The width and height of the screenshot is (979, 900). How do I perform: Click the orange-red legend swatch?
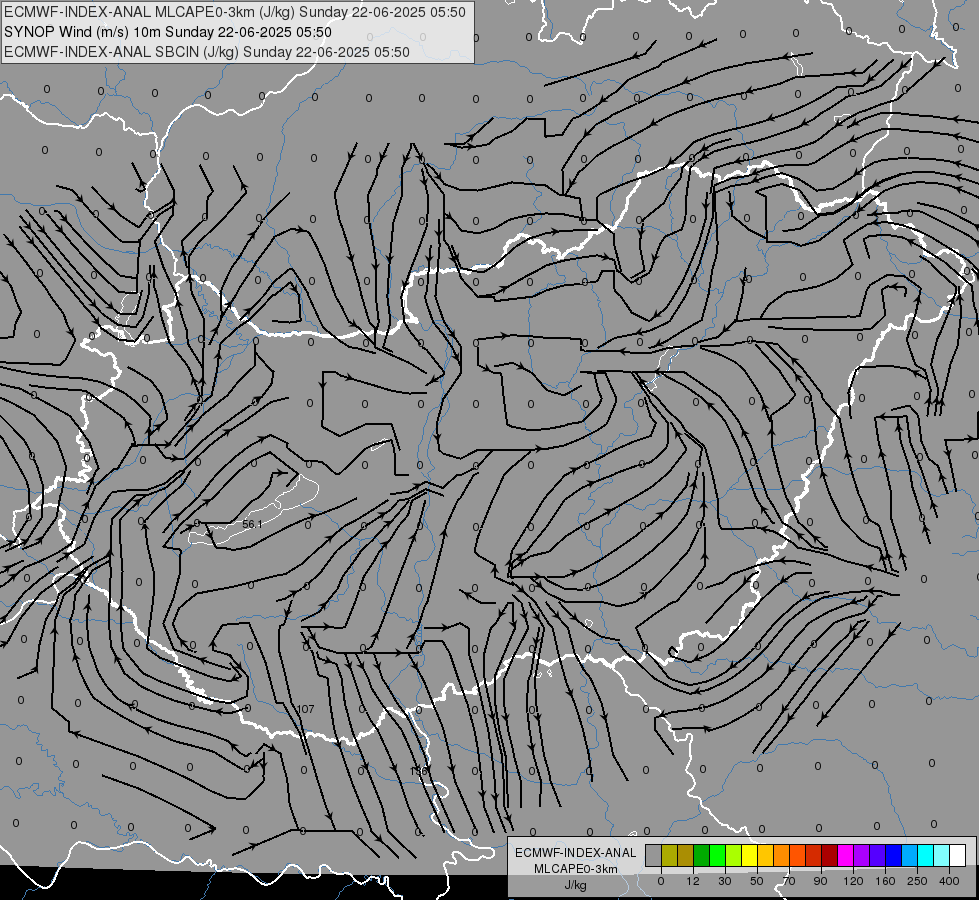coord(798,855)
